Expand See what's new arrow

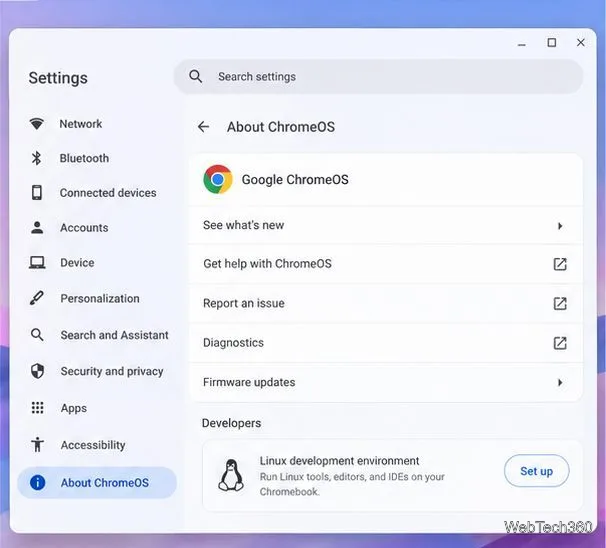(560, 226)
